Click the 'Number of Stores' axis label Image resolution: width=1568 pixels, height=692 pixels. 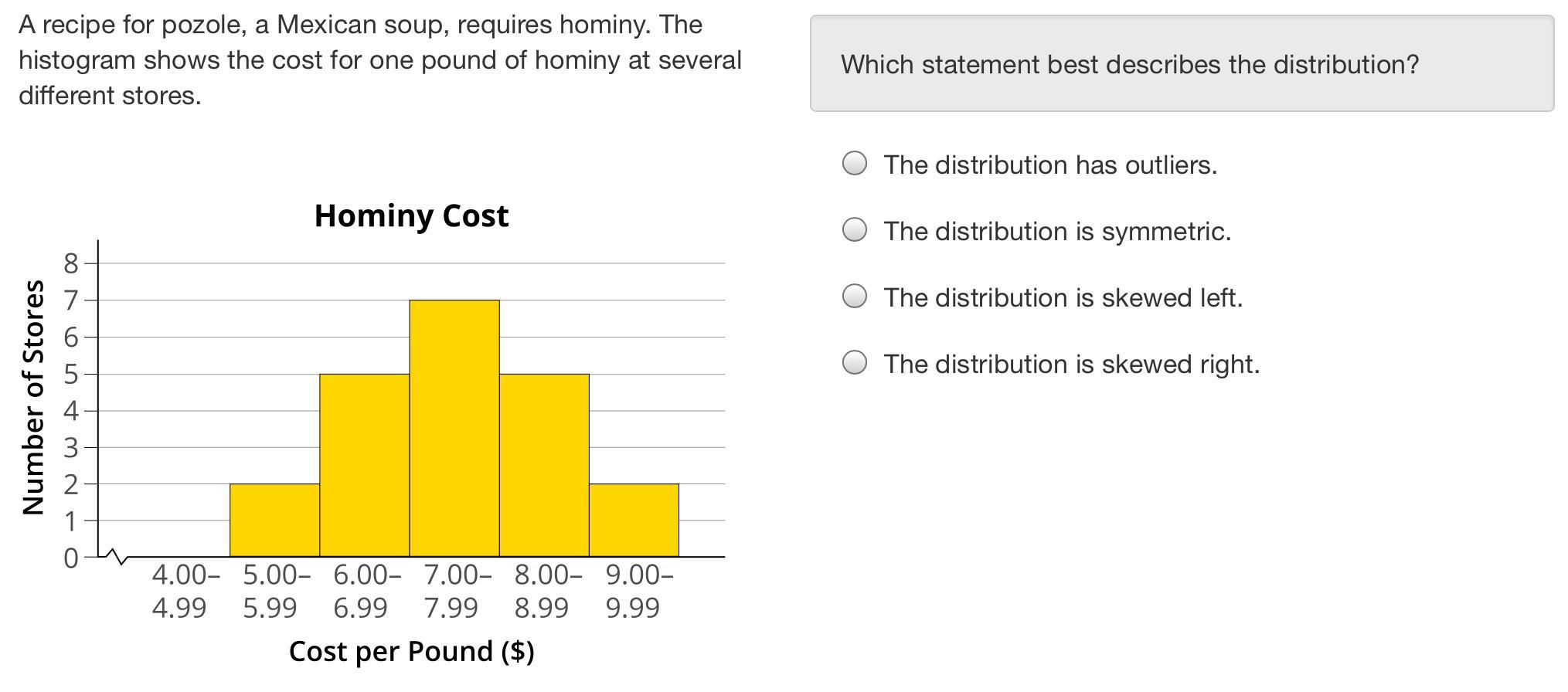click(x=33, y=397)
